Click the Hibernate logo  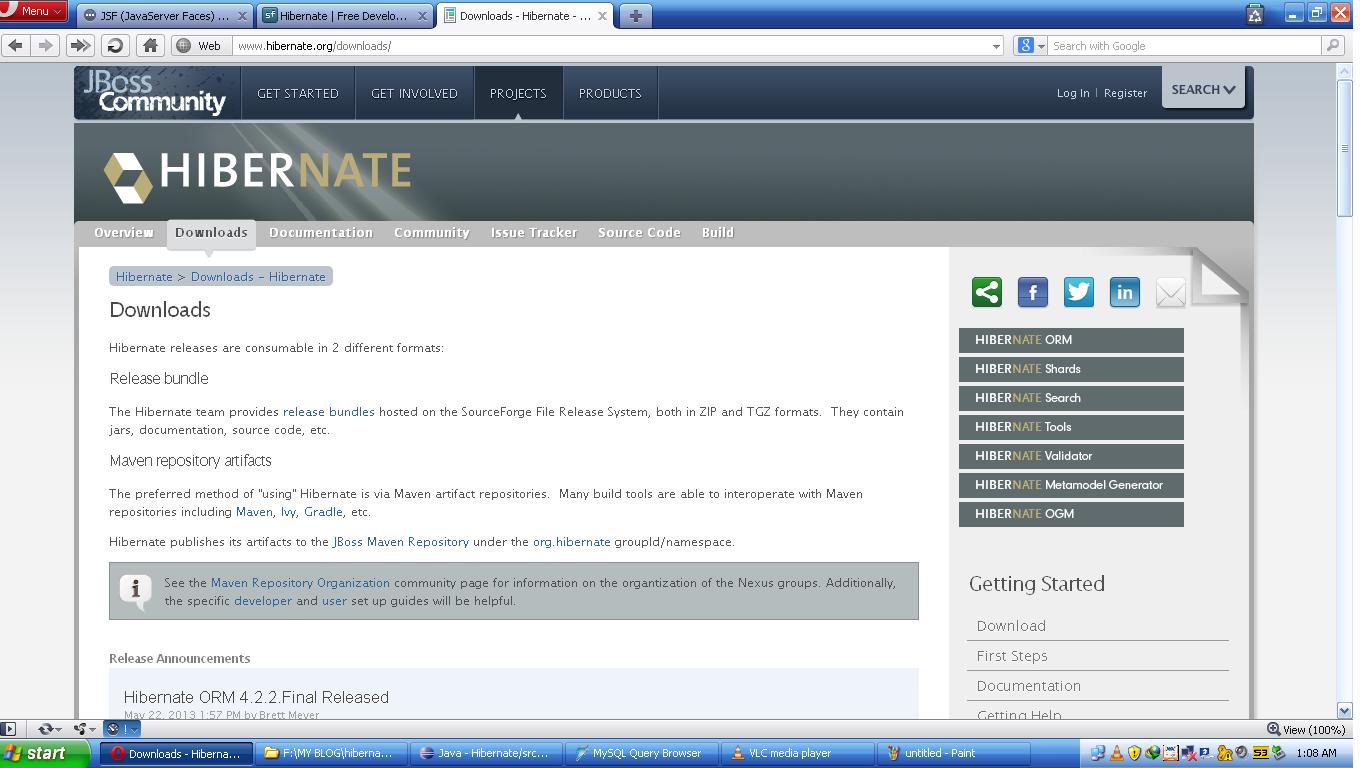[257, 175]
